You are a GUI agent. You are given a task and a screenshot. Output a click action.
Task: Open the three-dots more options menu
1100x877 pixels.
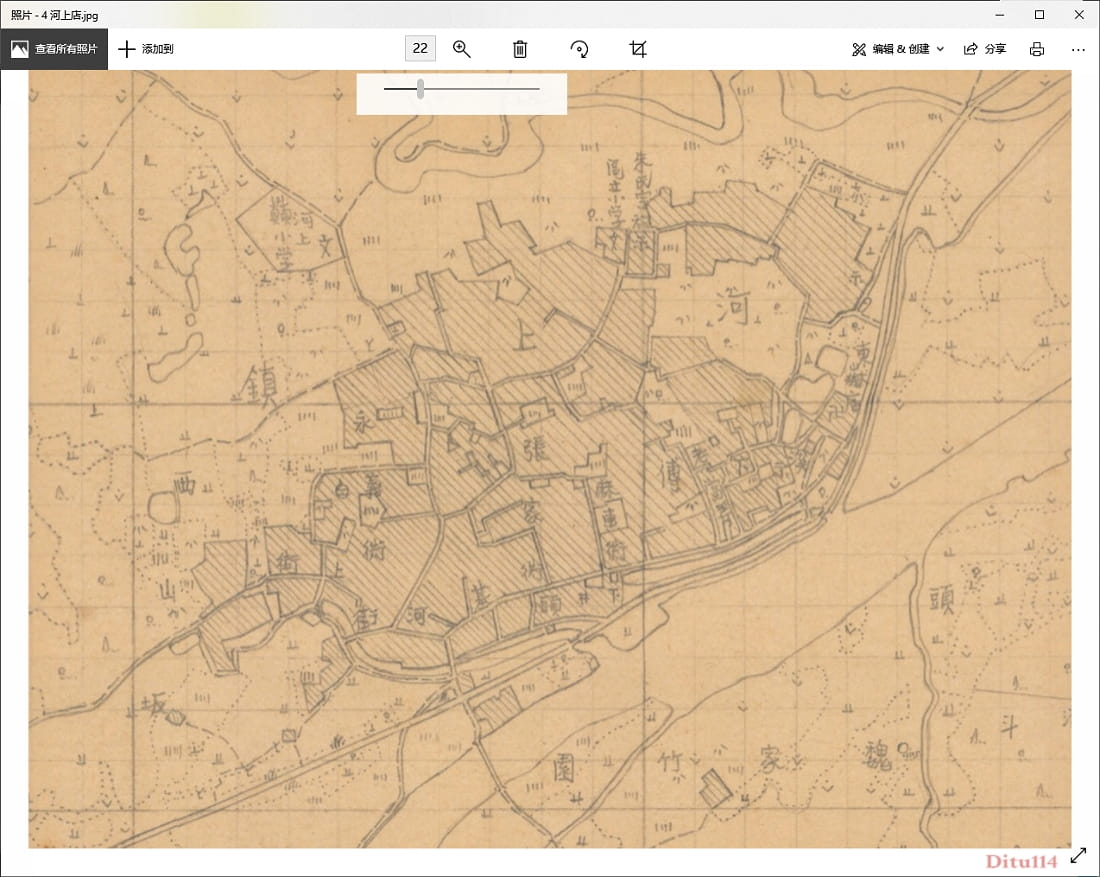[1078, 49]
